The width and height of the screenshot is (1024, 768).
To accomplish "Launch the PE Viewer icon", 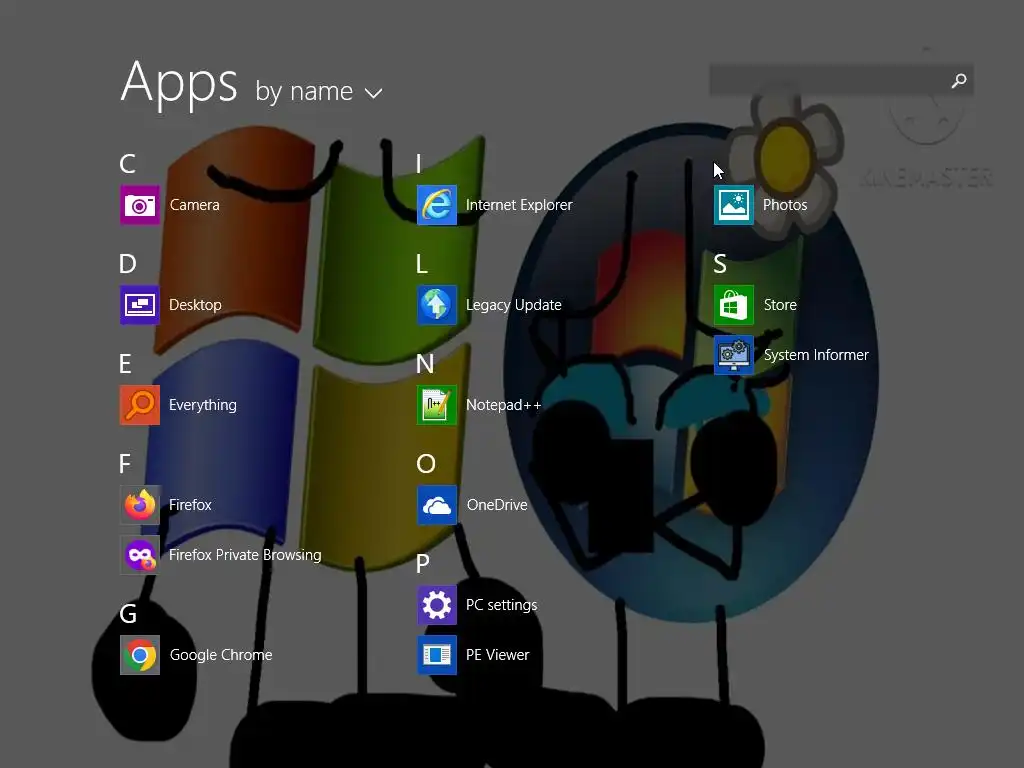I will [x=437, y=655].
